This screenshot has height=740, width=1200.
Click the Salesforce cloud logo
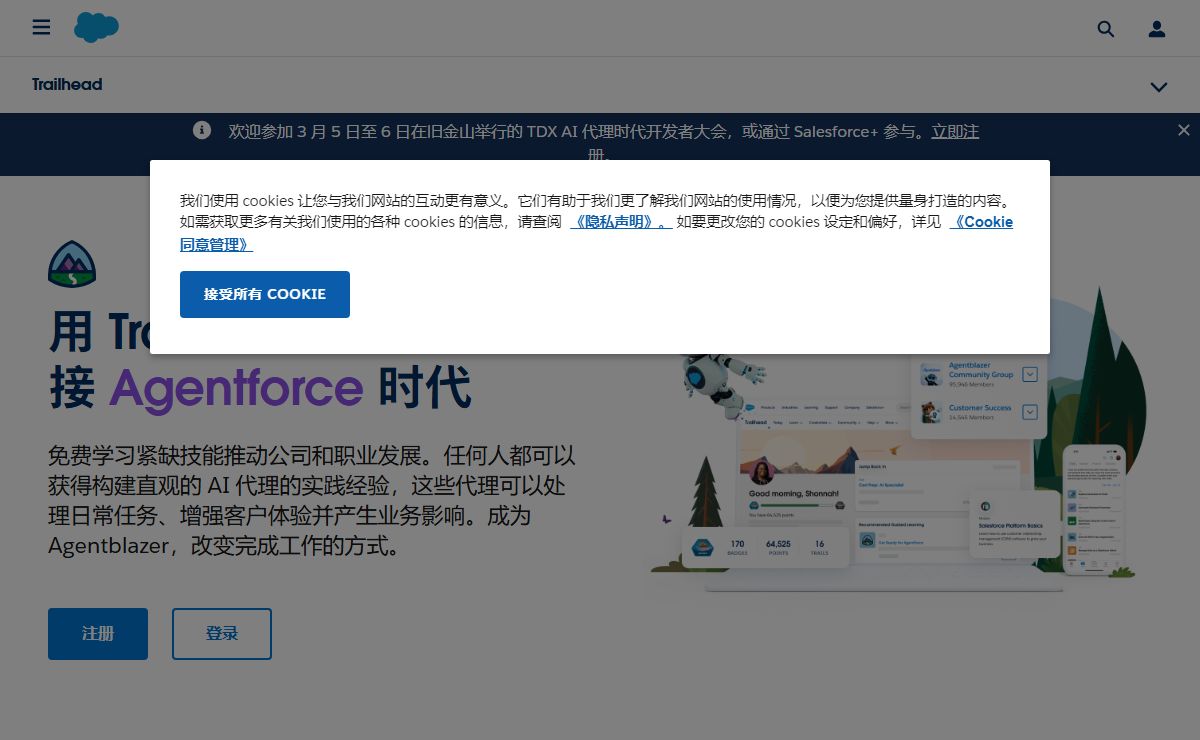pyautogui.click(x=96, y=27)
